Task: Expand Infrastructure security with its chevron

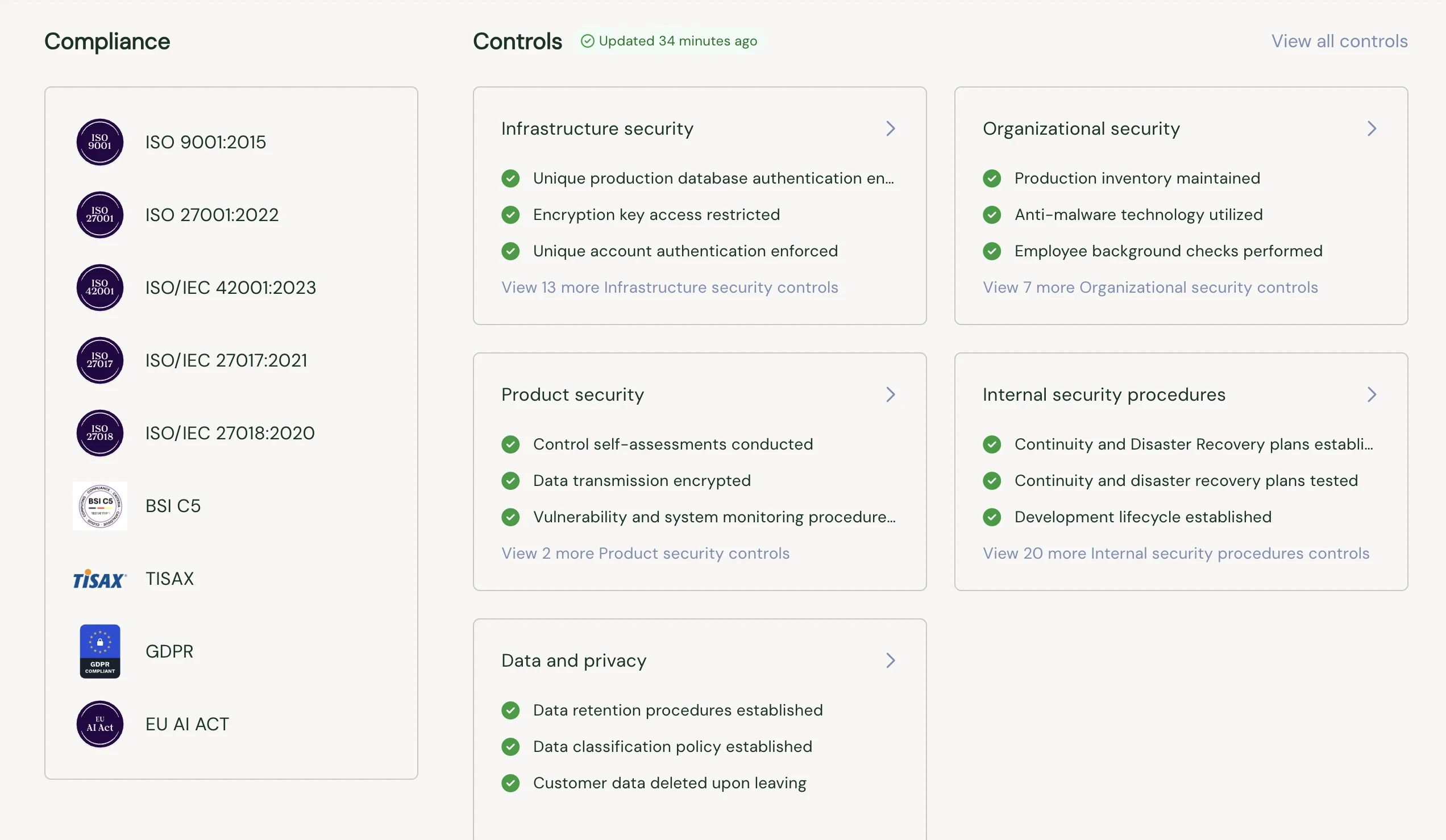Action: point(890,128)
